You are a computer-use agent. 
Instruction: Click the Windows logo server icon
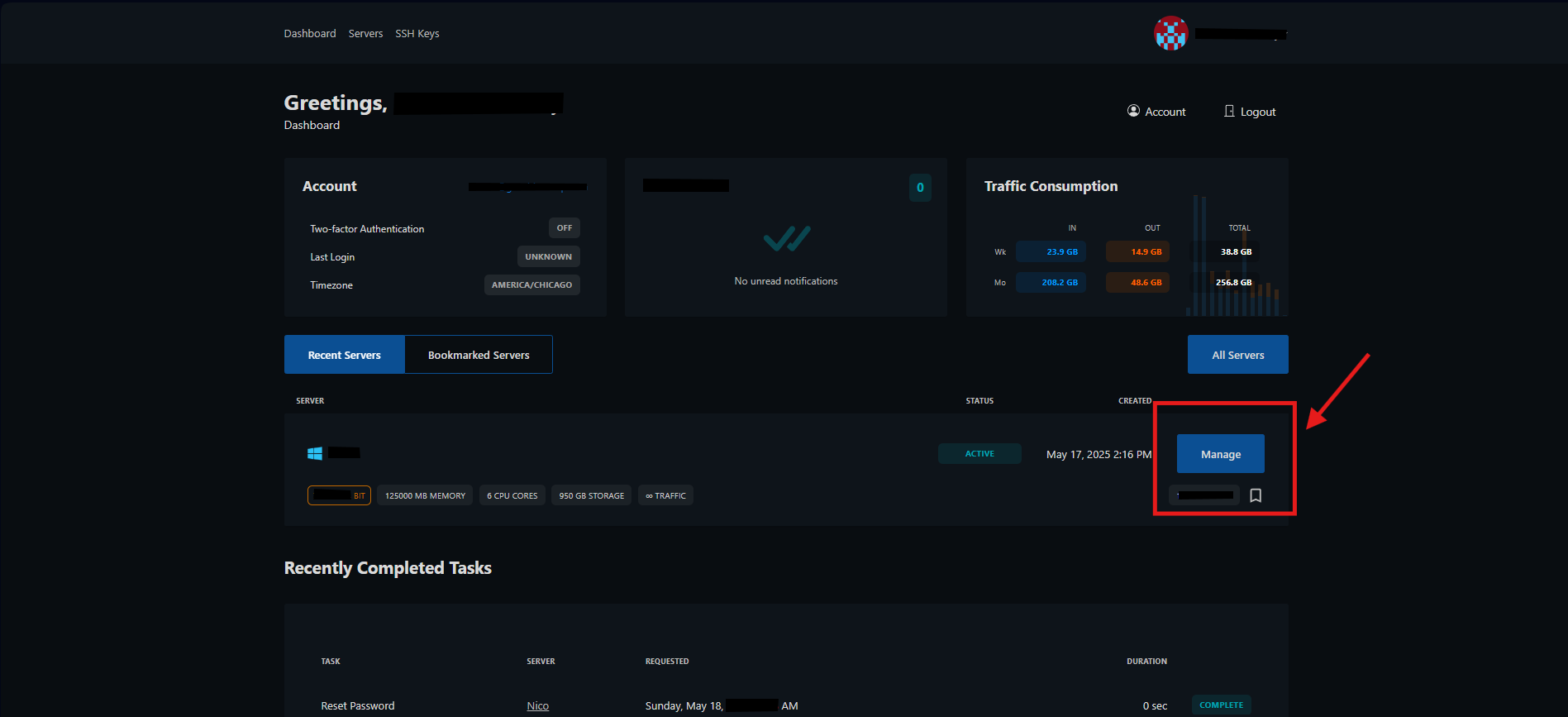(x=315, y=453)
